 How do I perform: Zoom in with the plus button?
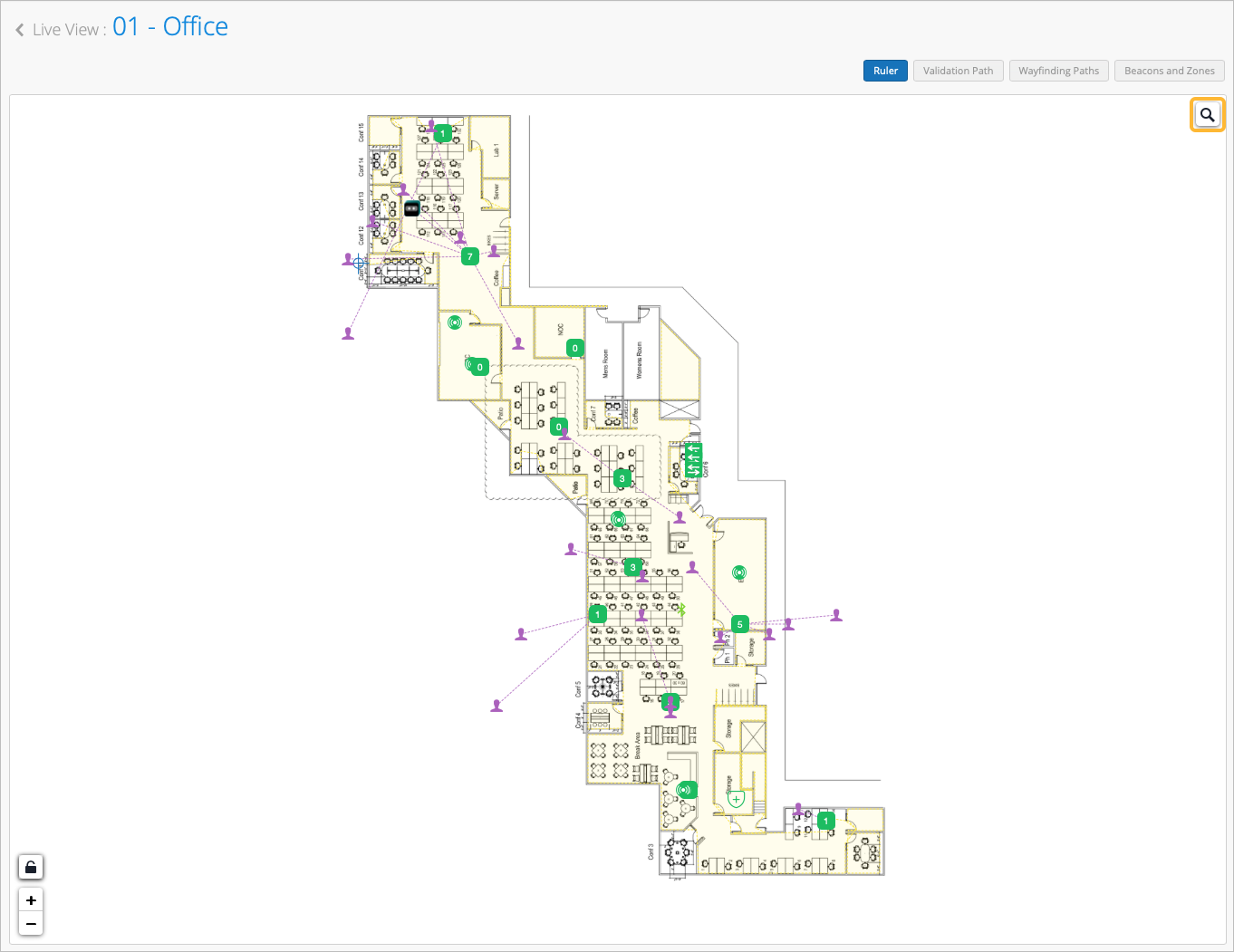[31, 900]
